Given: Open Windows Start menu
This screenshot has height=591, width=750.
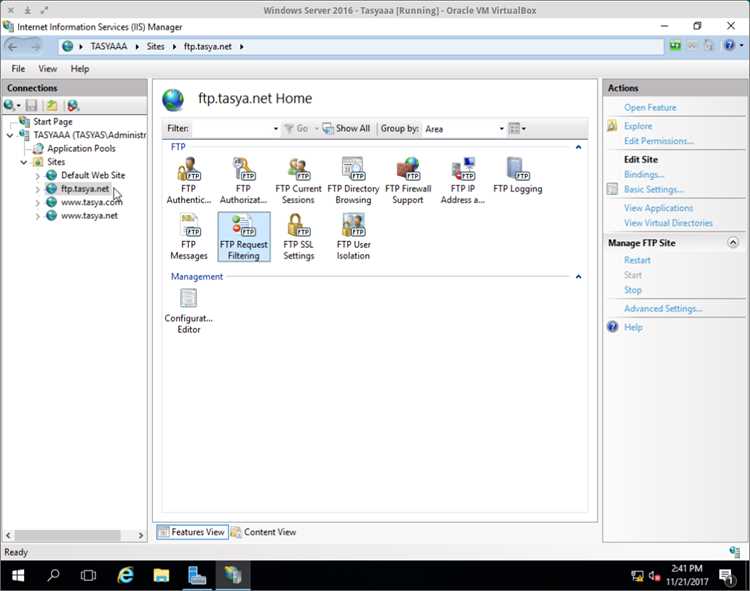Looking at the screenshot, I should [18, 575].
